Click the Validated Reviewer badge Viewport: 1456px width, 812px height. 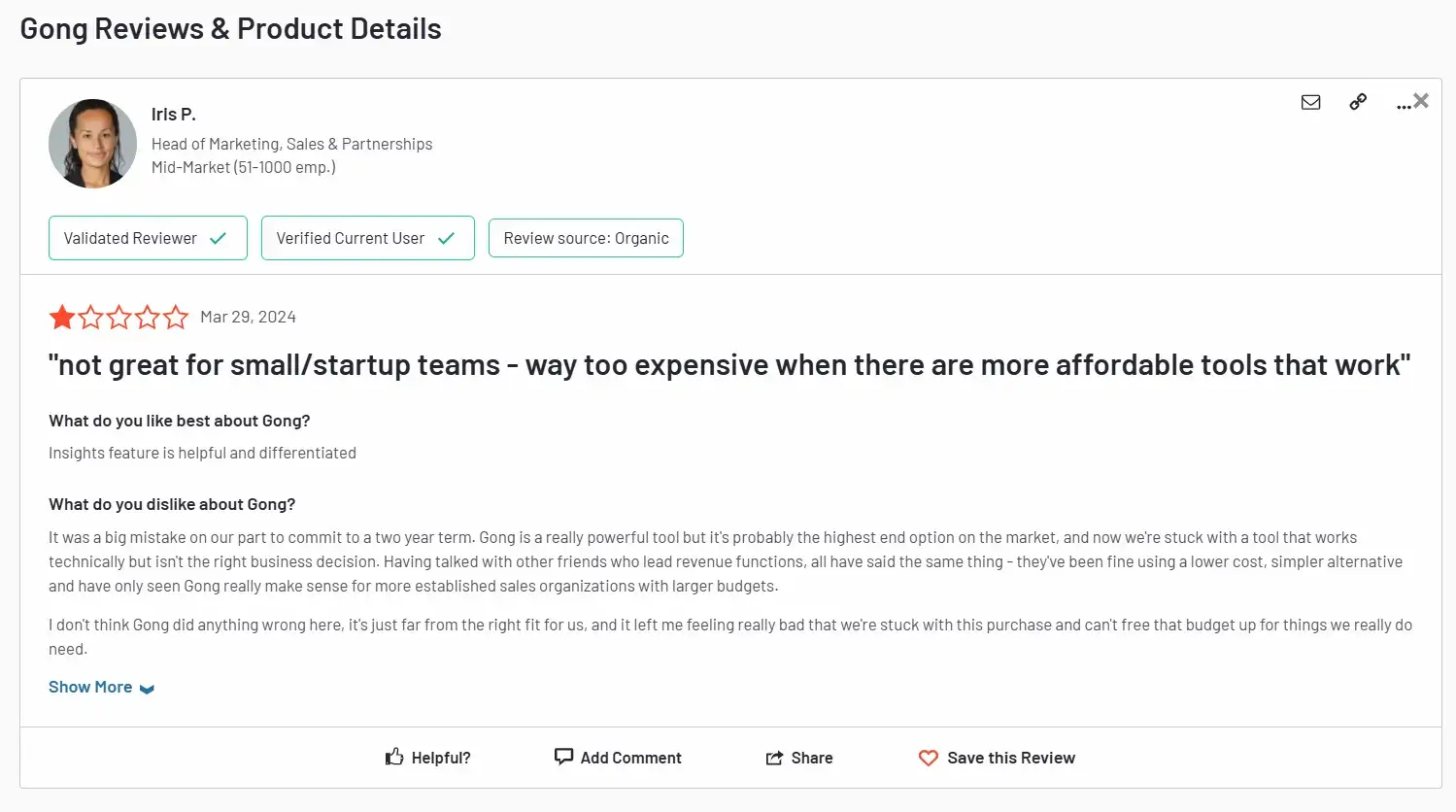(148, 238)
